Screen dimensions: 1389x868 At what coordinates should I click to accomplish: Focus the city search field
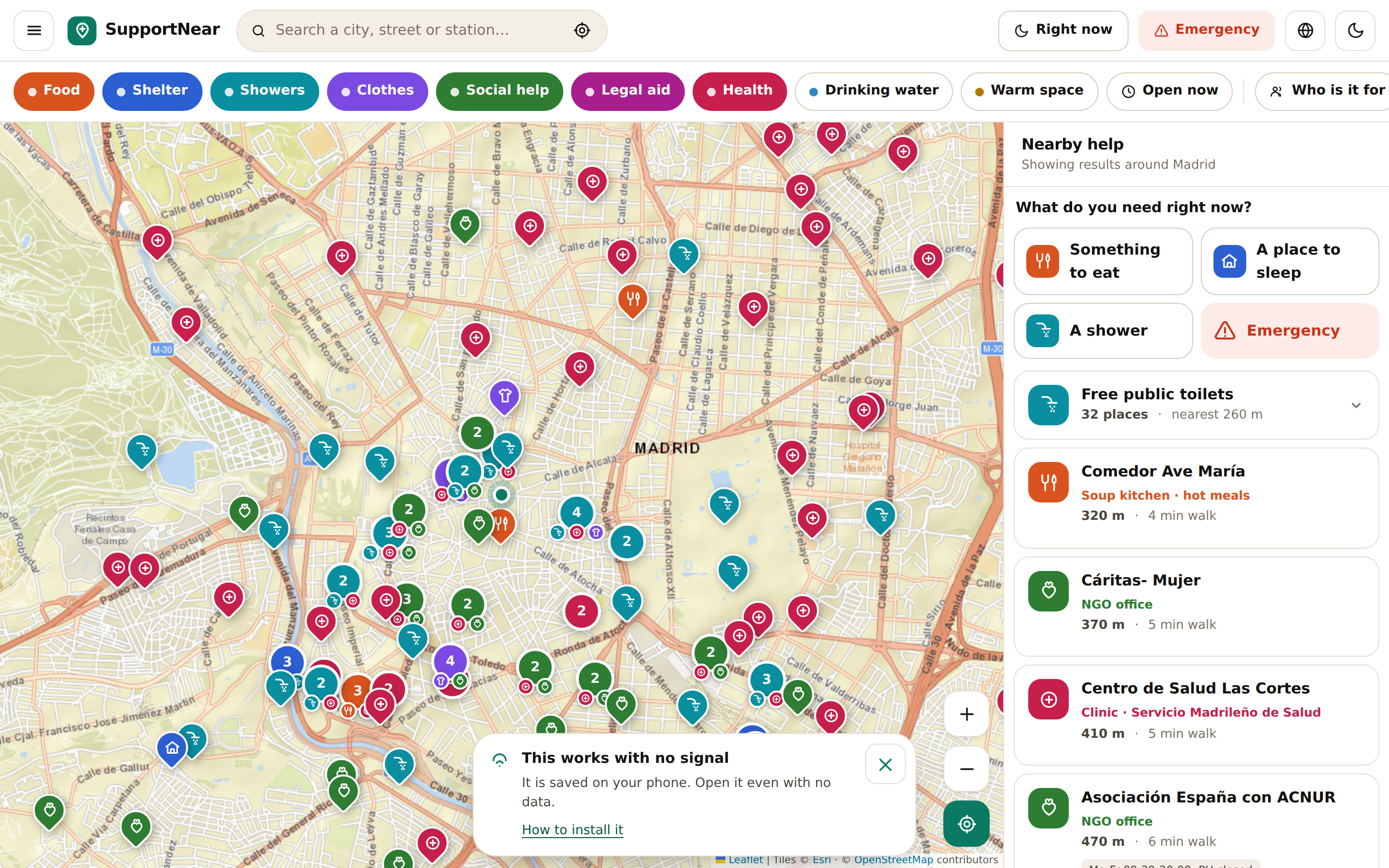tap(422, 30)
